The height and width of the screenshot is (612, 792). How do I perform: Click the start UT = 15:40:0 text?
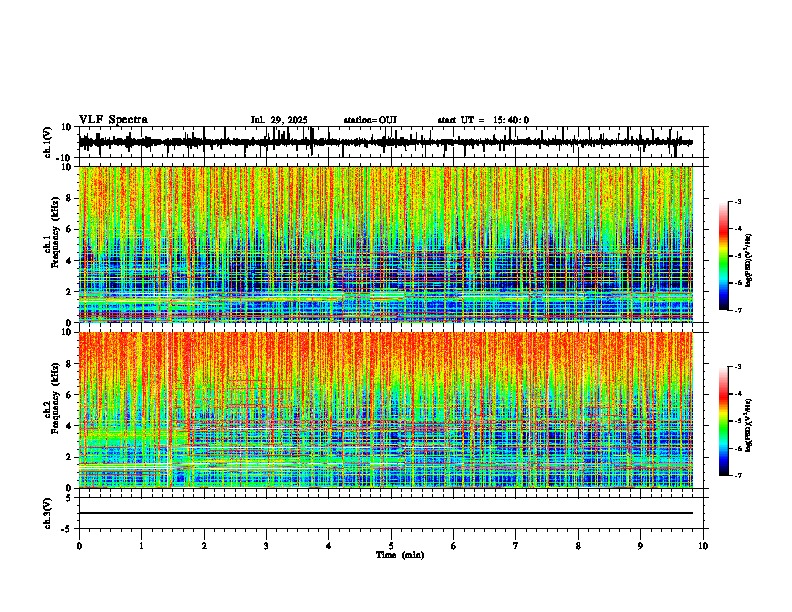[x=483, y=120]
